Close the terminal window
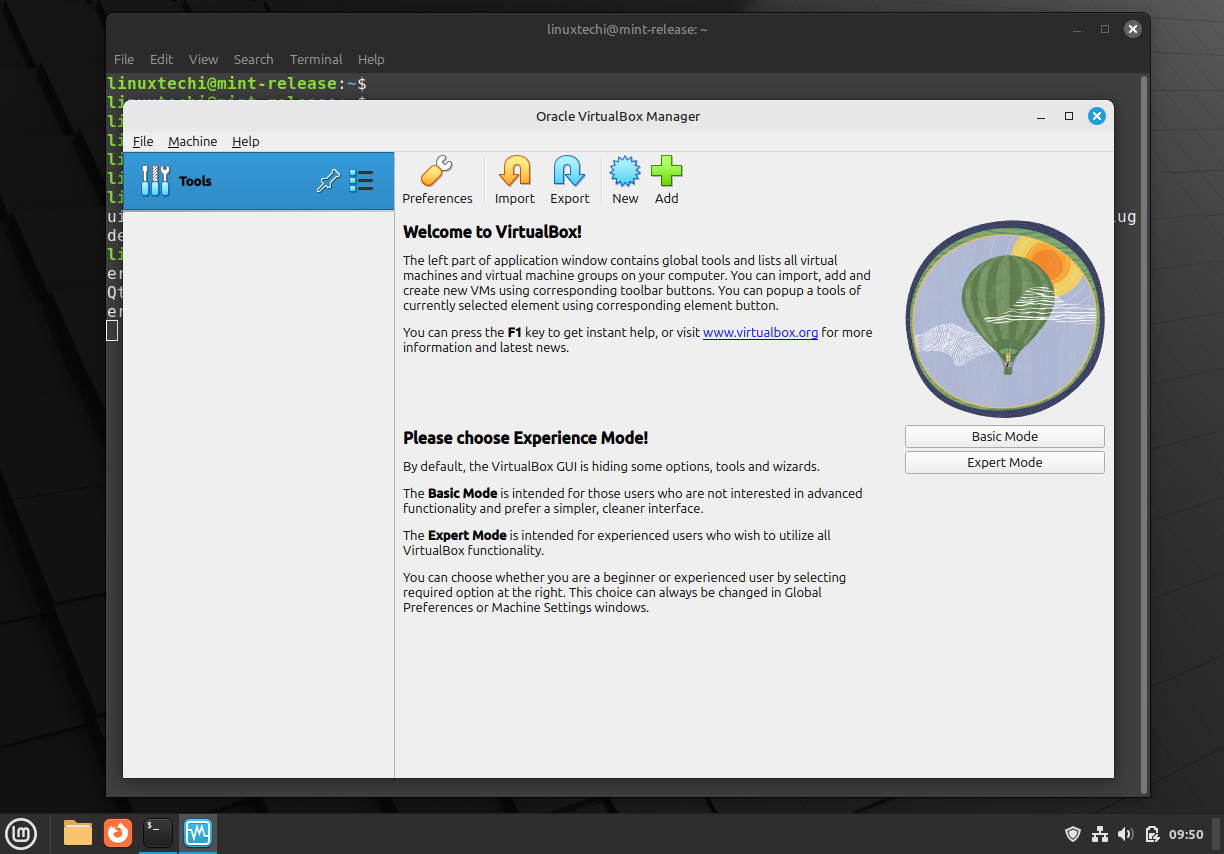 coord(1133,30)
